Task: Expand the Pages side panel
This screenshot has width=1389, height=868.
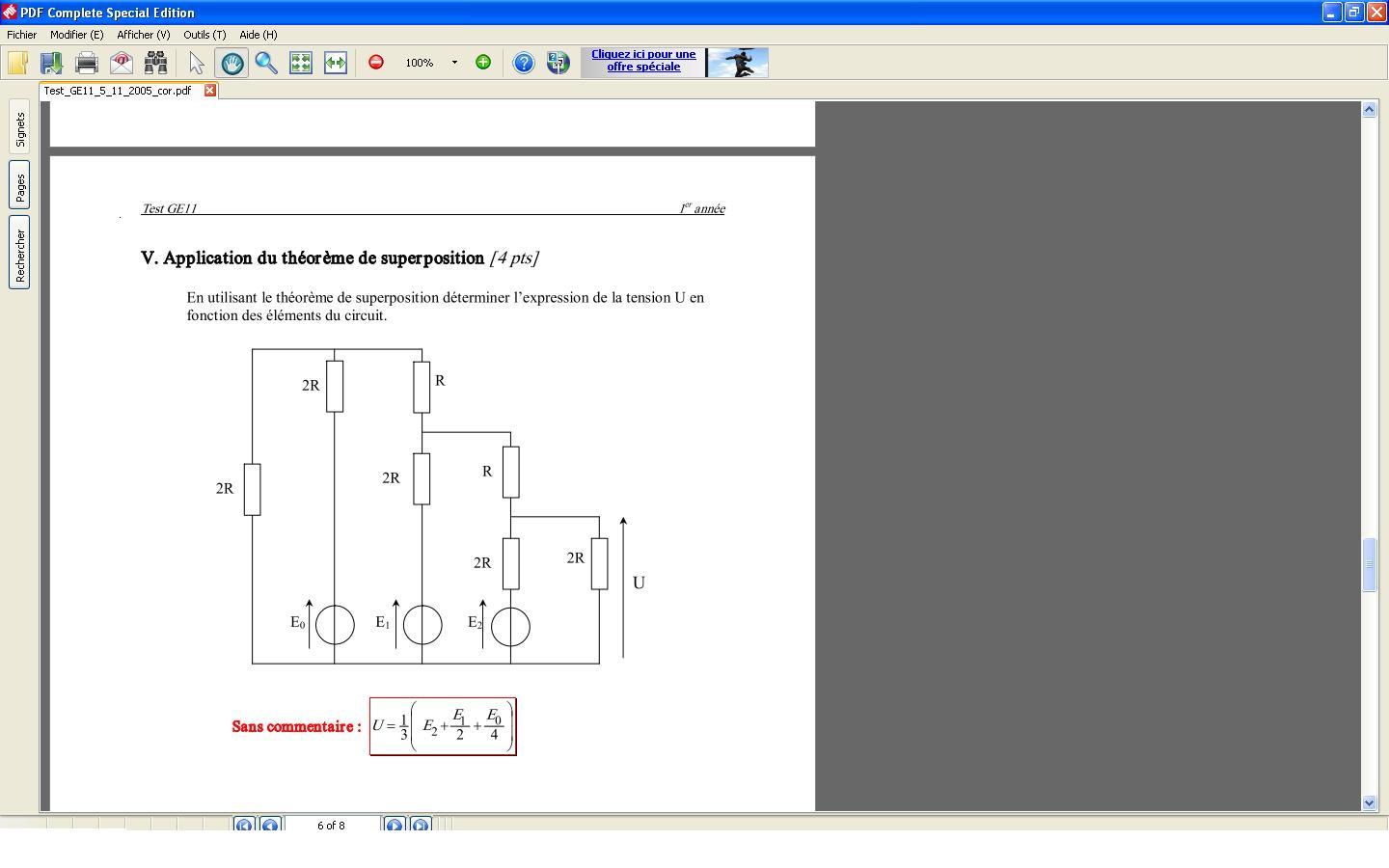Action: click(19, 185)
